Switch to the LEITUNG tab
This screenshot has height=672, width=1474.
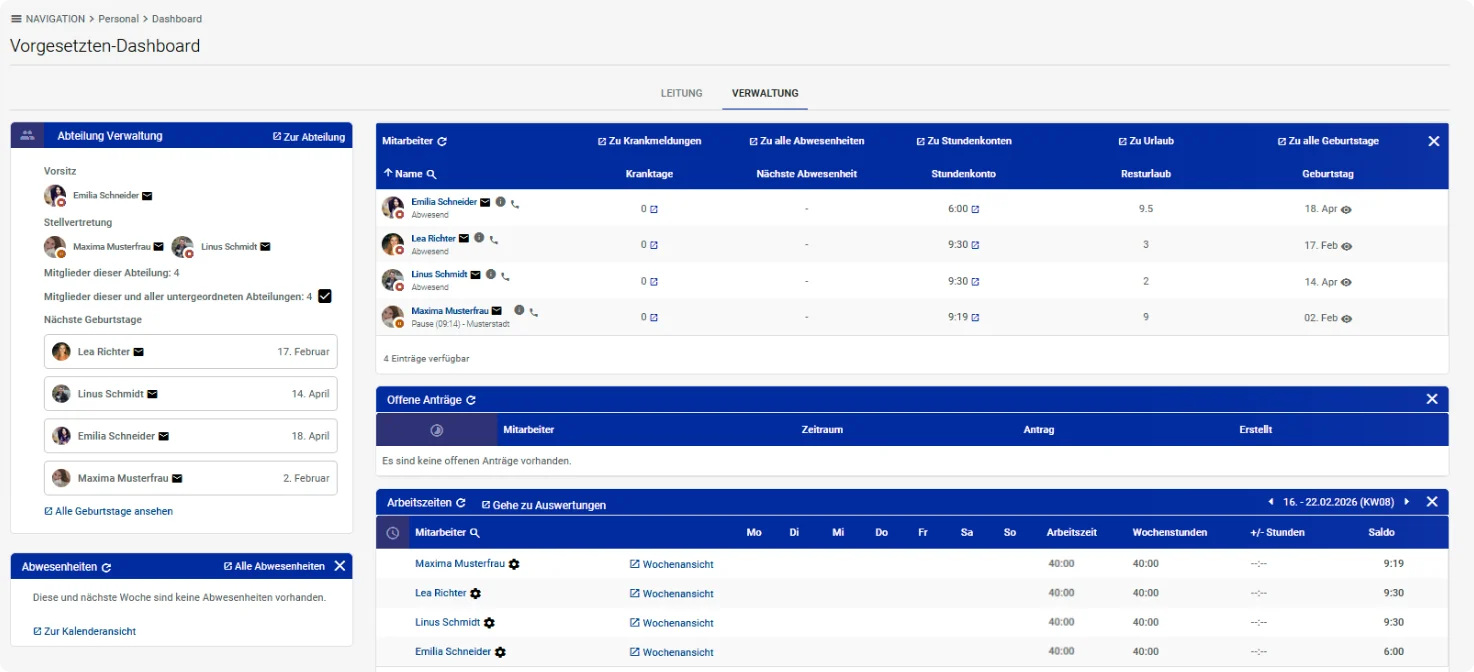click(682, 93)
